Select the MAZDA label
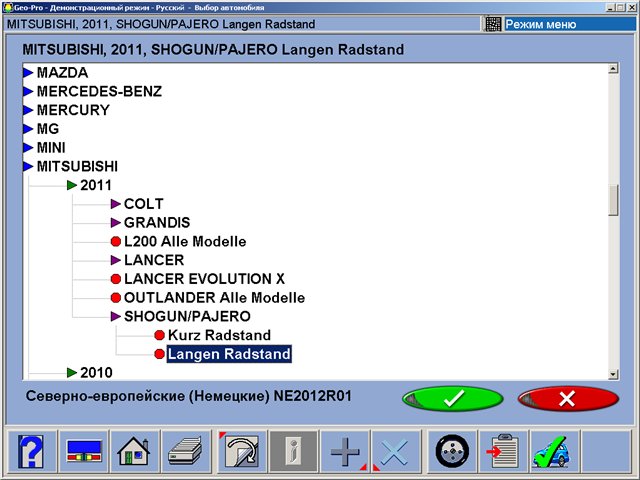The width and height of the screenshot is (640, 480). [x=62, y=73]
